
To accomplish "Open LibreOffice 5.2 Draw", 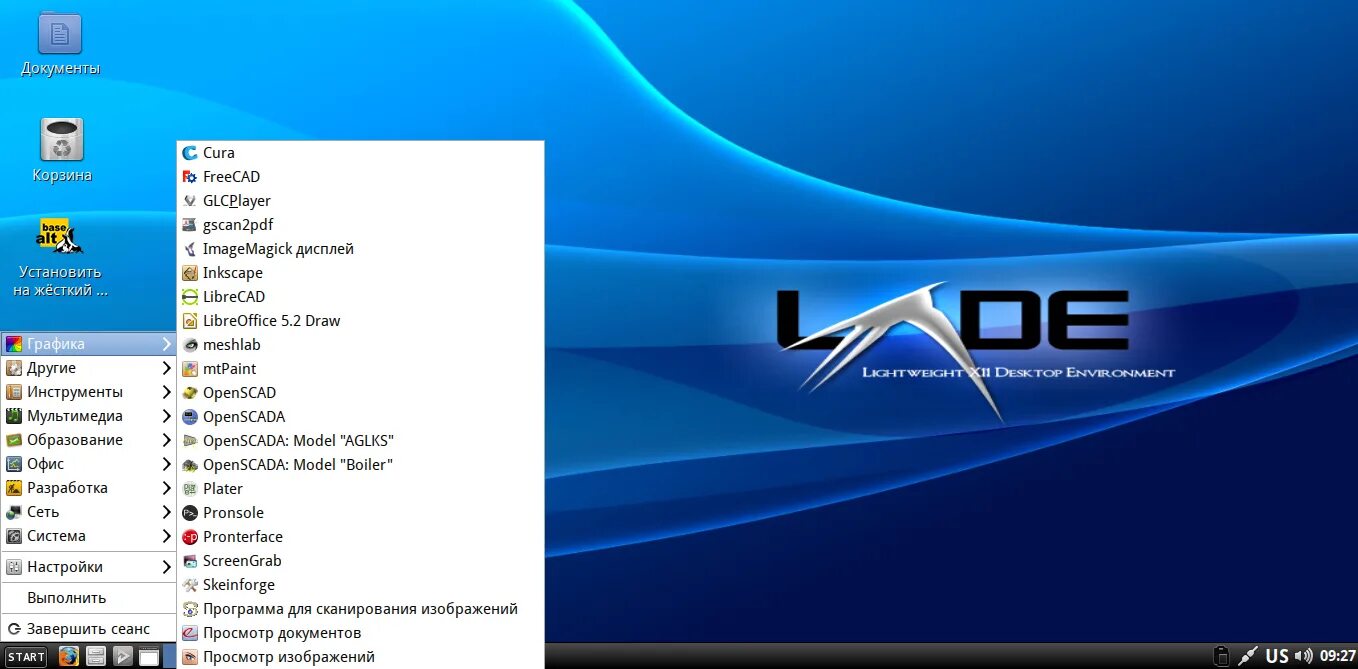I will (x=360, y=321).
